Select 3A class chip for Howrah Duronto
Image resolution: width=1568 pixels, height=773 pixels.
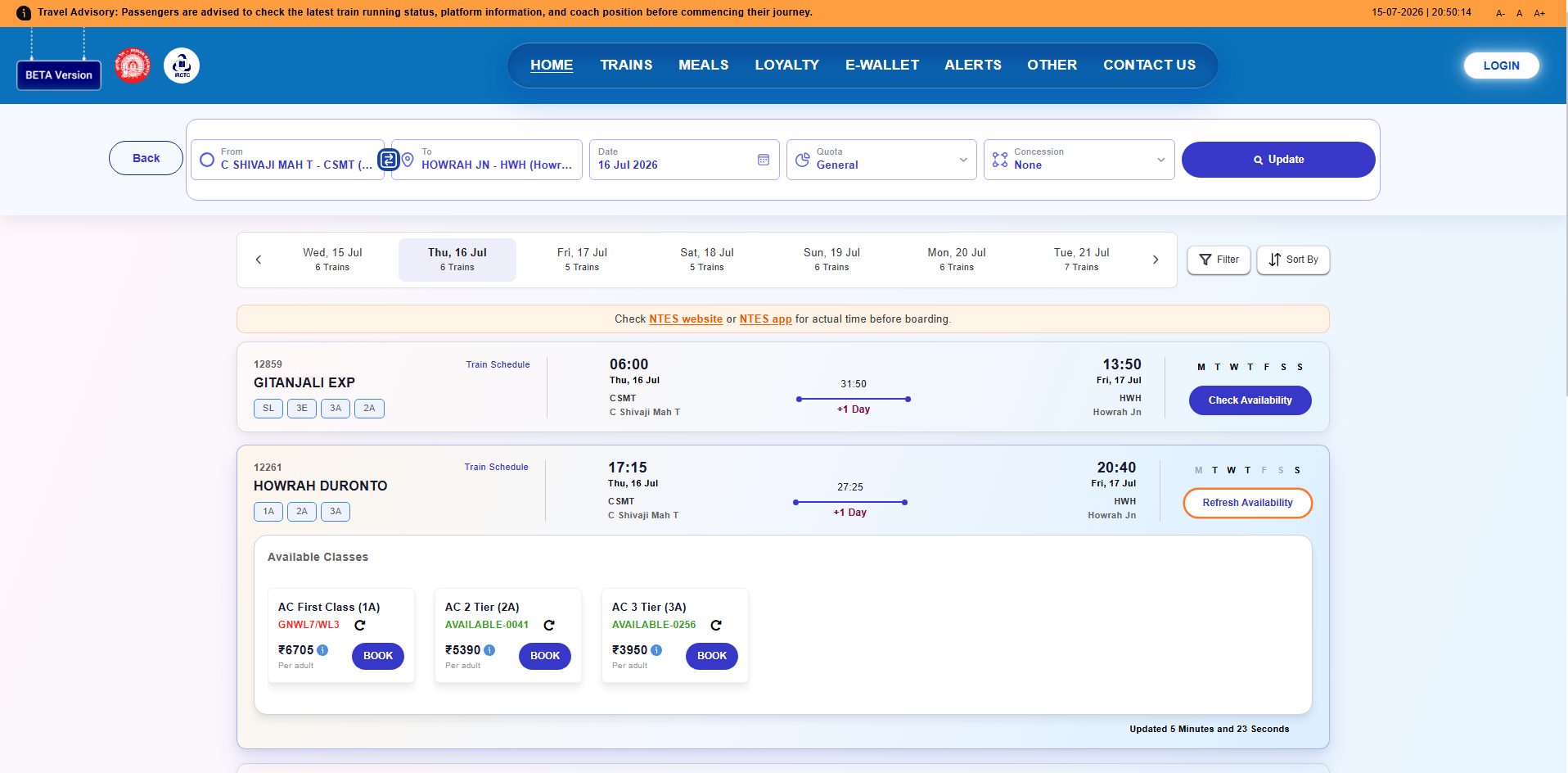(336, 512)
